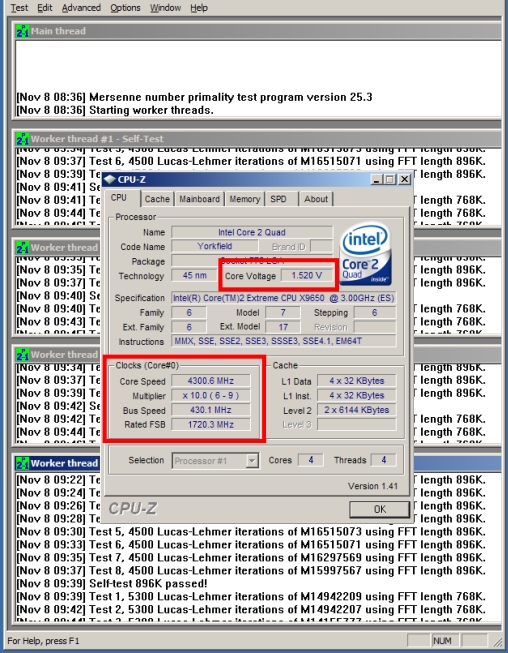Open the Test menu
This screenshot has height=653, width=508.
pos(19,7)
